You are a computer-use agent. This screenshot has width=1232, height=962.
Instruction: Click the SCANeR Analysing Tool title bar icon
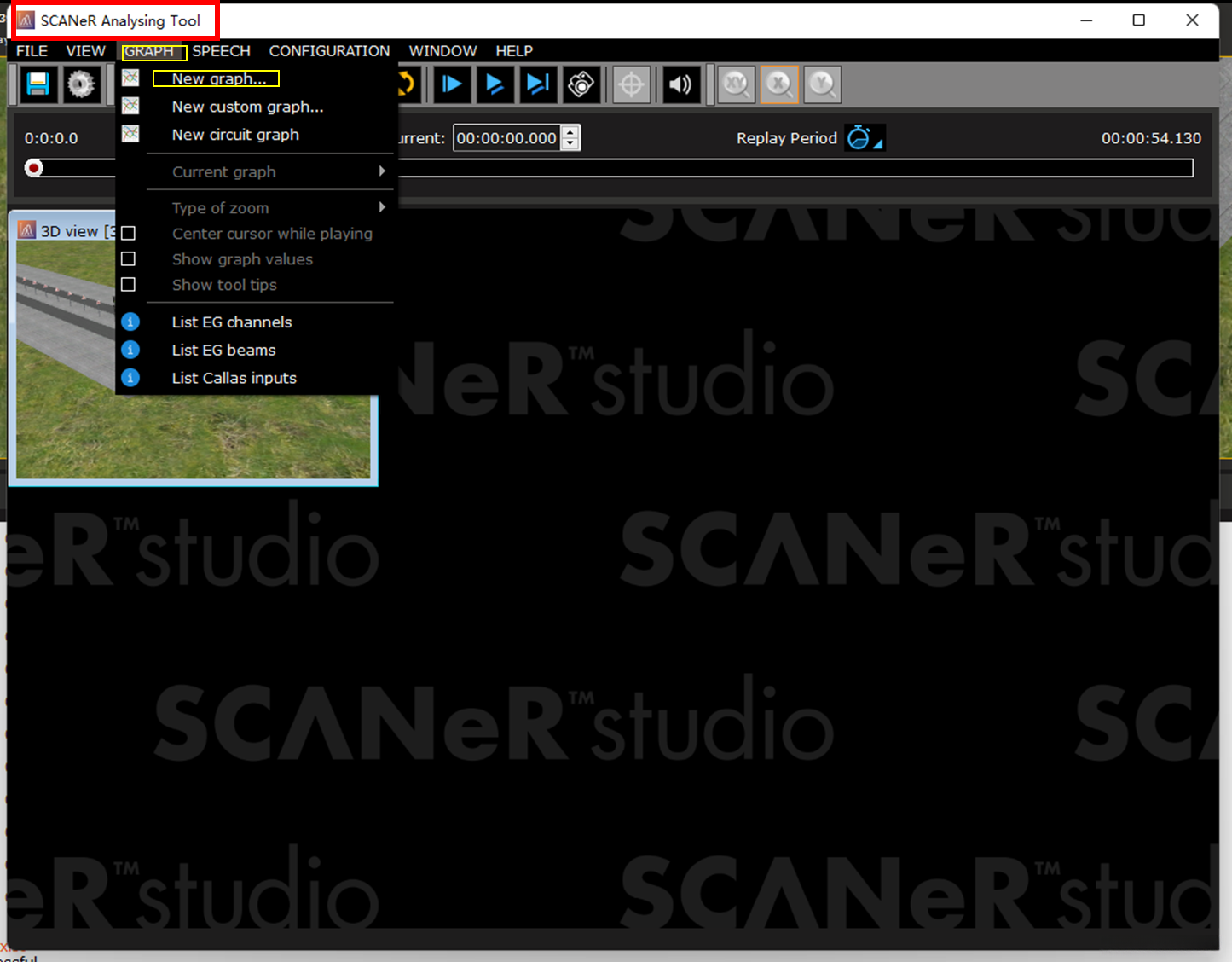pyautogui.click(x=26, y=20)
